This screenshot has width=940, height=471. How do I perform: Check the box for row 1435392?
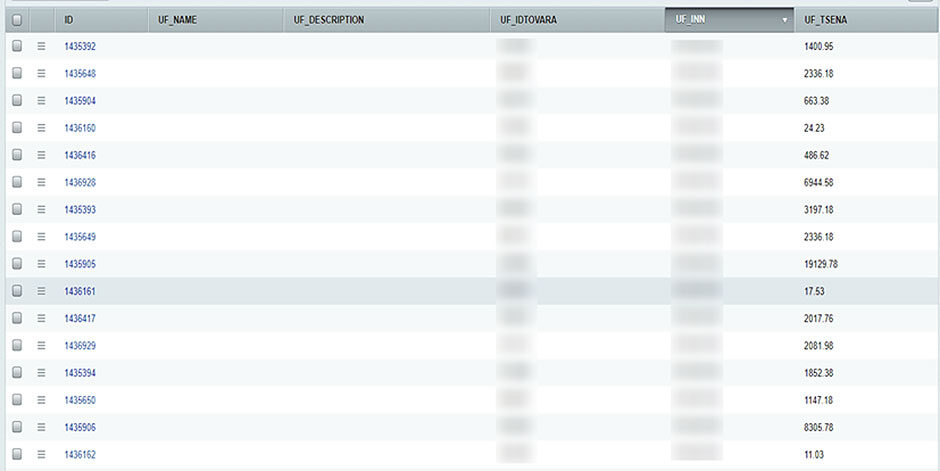[17, 46]
